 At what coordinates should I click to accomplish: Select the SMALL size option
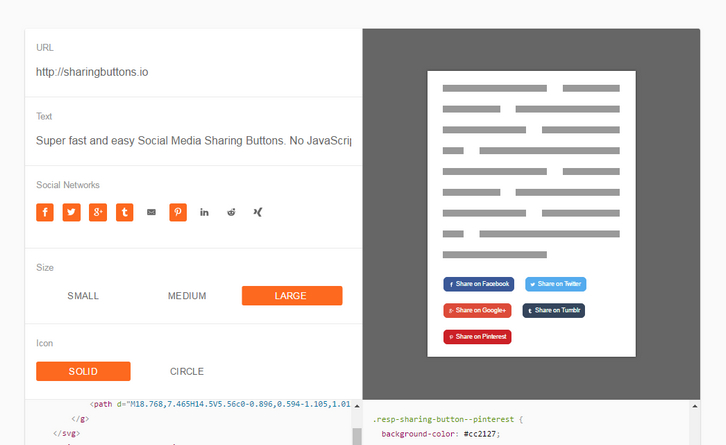point(83,296)
